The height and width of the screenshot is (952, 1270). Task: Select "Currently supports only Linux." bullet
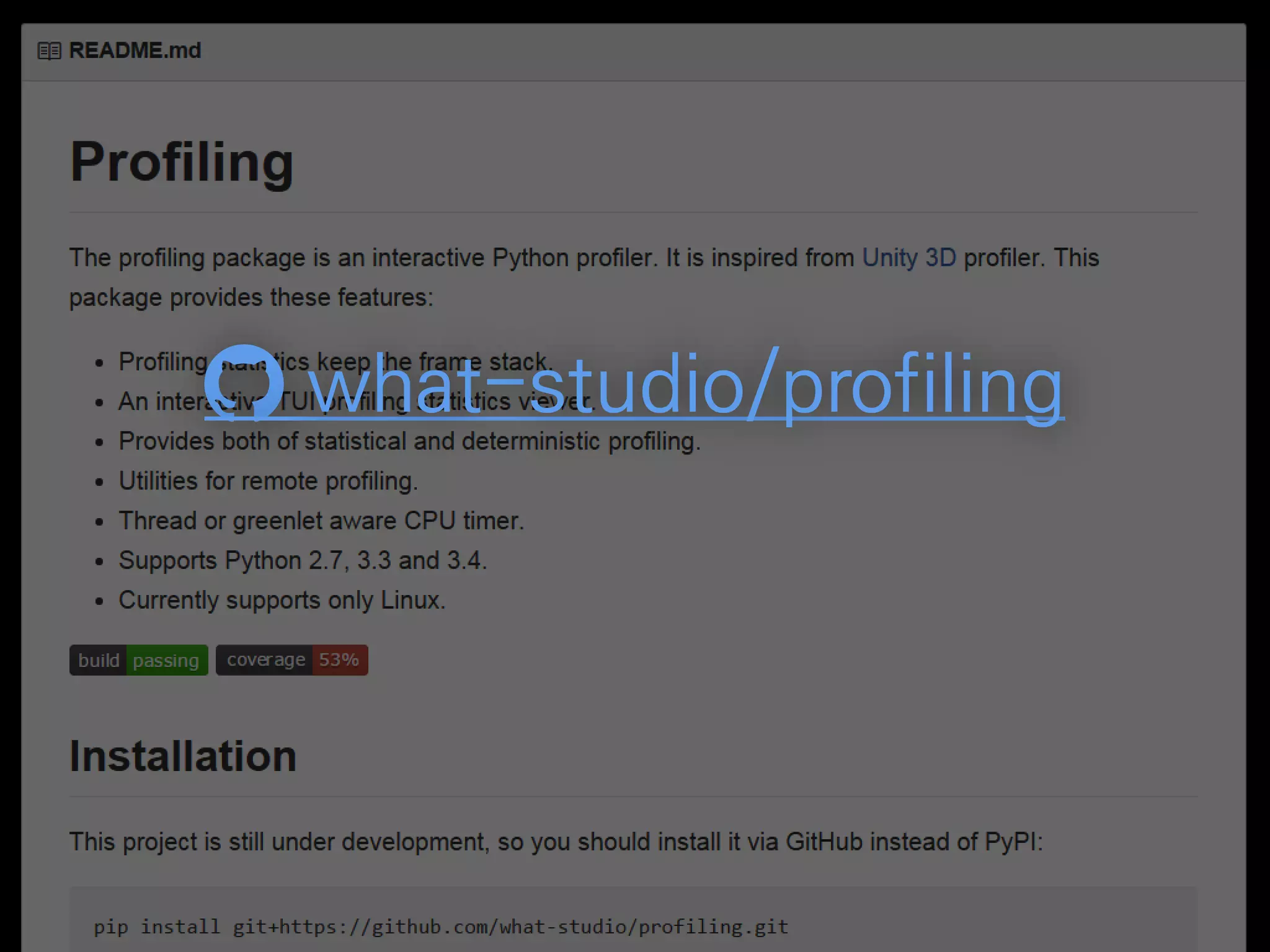point(282,600)
